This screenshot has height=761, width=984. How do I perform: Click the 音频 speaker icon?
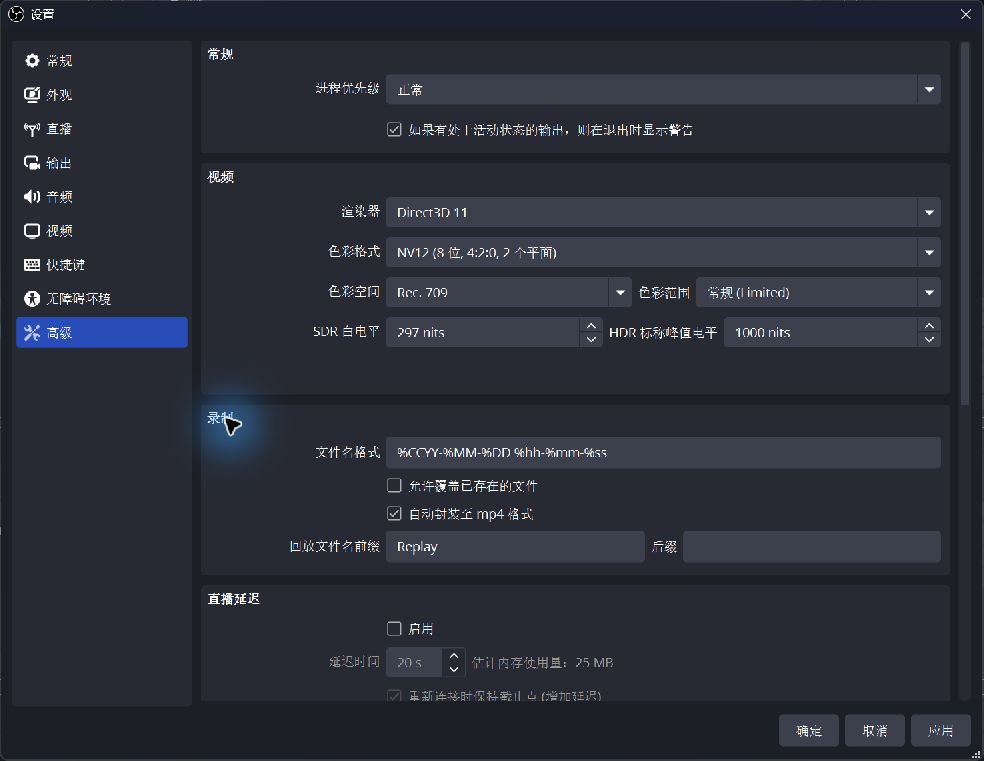tap(31, 197)
